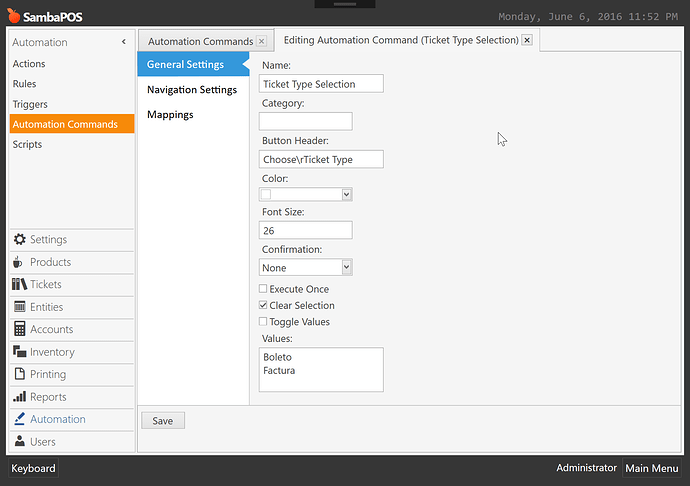Open Navigation Settings section
This screenshot has width=690, height=486.
point(193,90)
